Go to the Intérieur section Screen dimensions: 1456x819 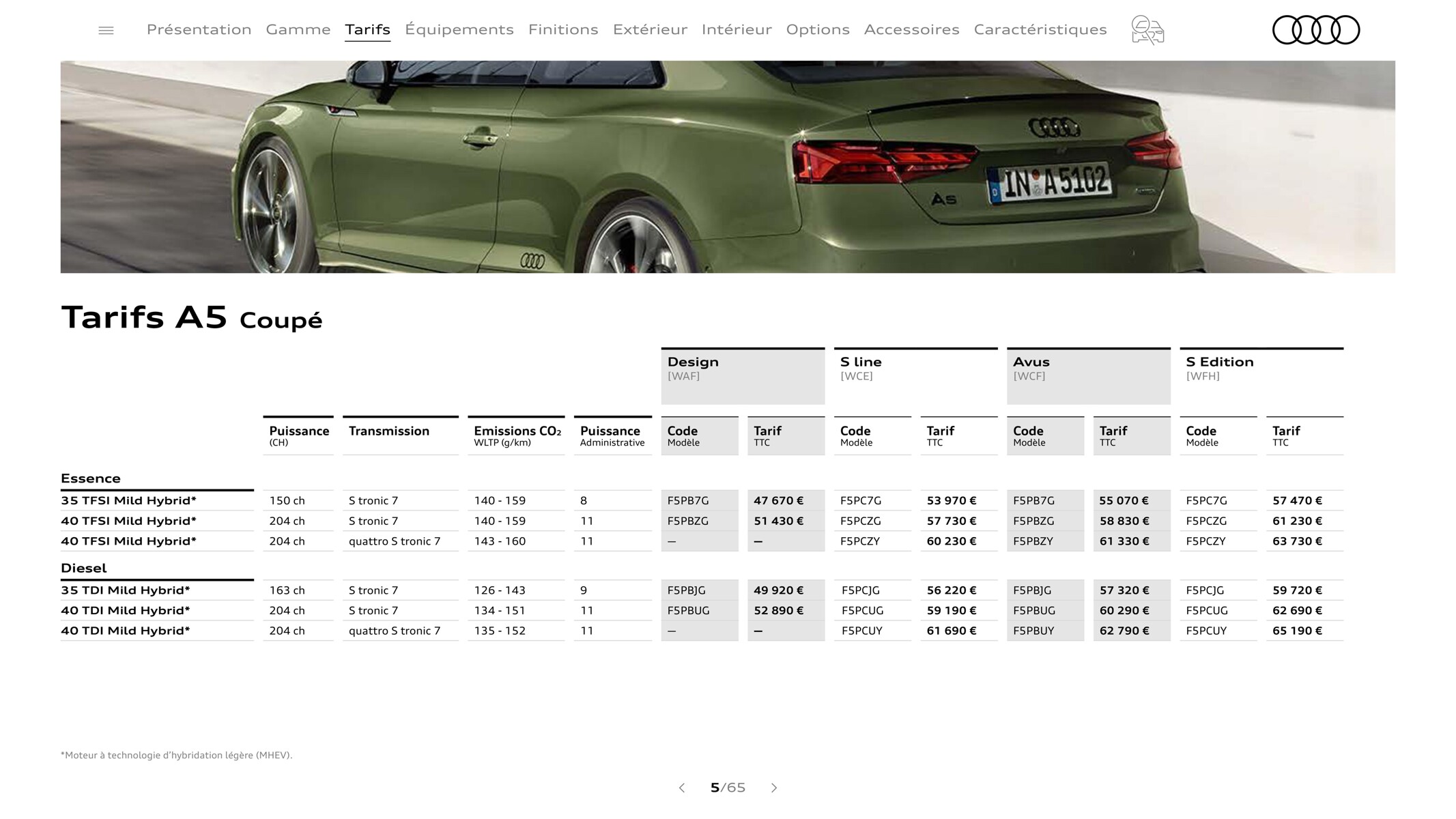click(737, 29)
